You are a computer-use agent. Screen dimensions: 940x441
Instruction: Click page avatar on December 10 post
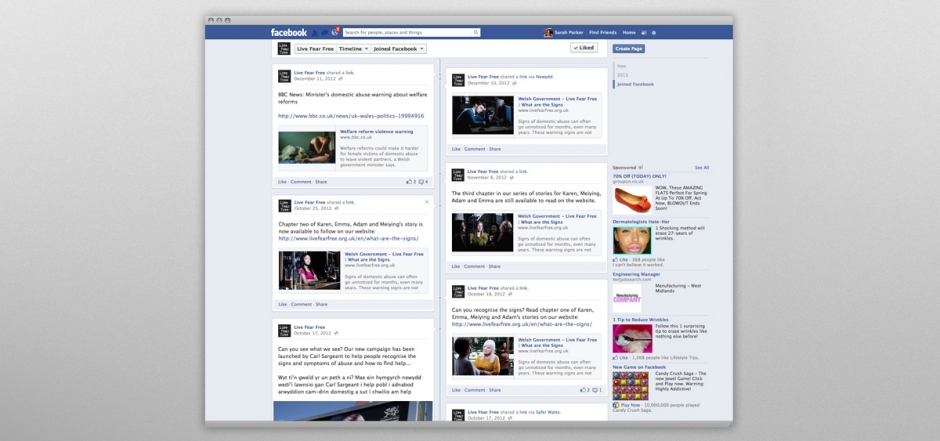(458, 80)
